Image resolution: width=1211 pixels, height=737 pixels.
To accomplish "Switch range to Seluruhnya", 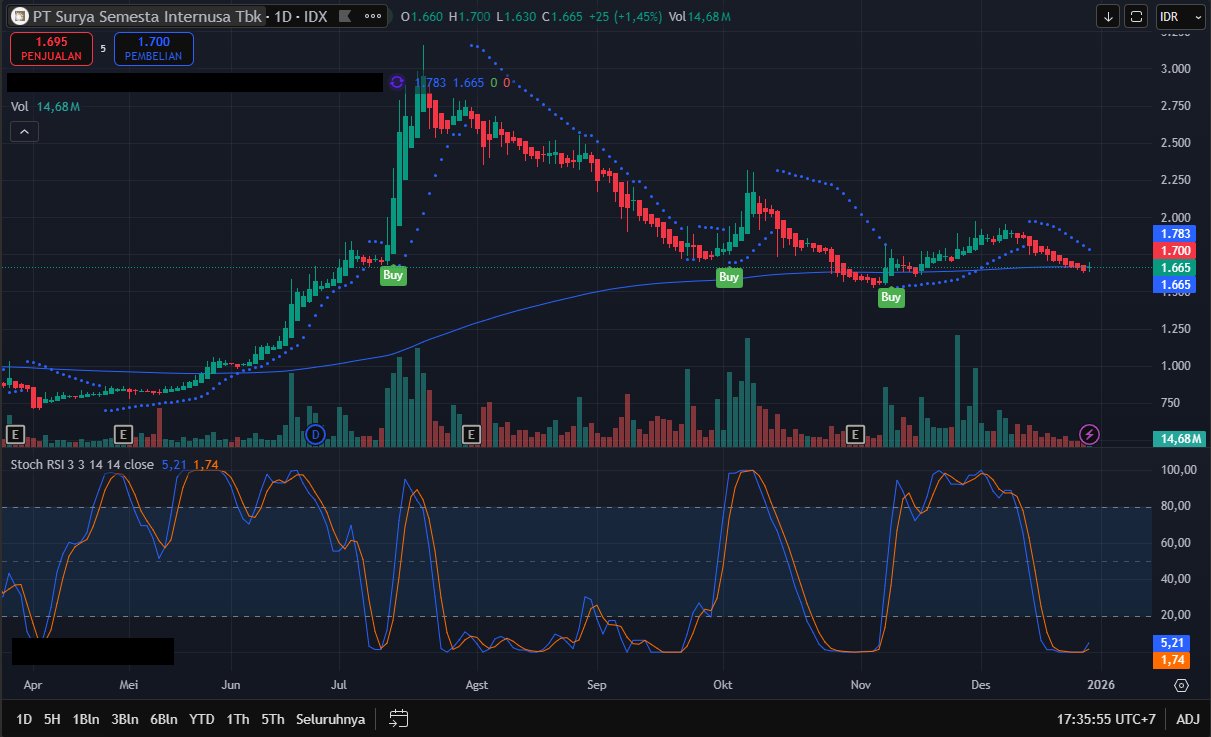I will 330,718.
